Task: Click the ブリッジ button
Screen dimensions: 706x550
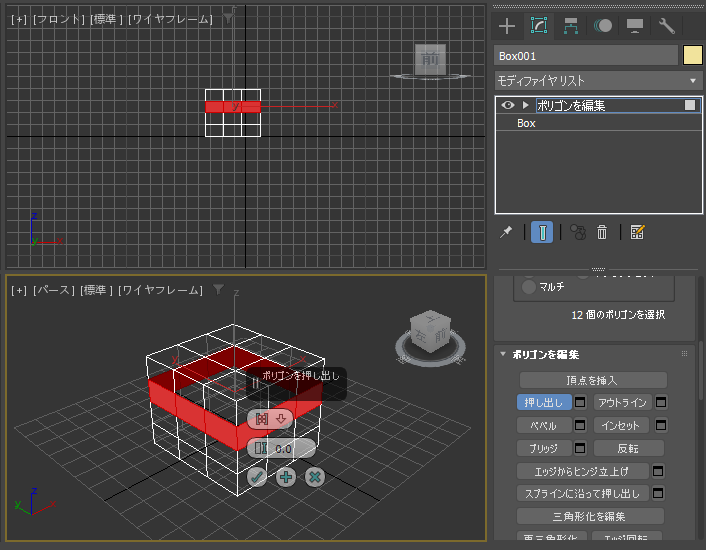Action: [544, 448]
